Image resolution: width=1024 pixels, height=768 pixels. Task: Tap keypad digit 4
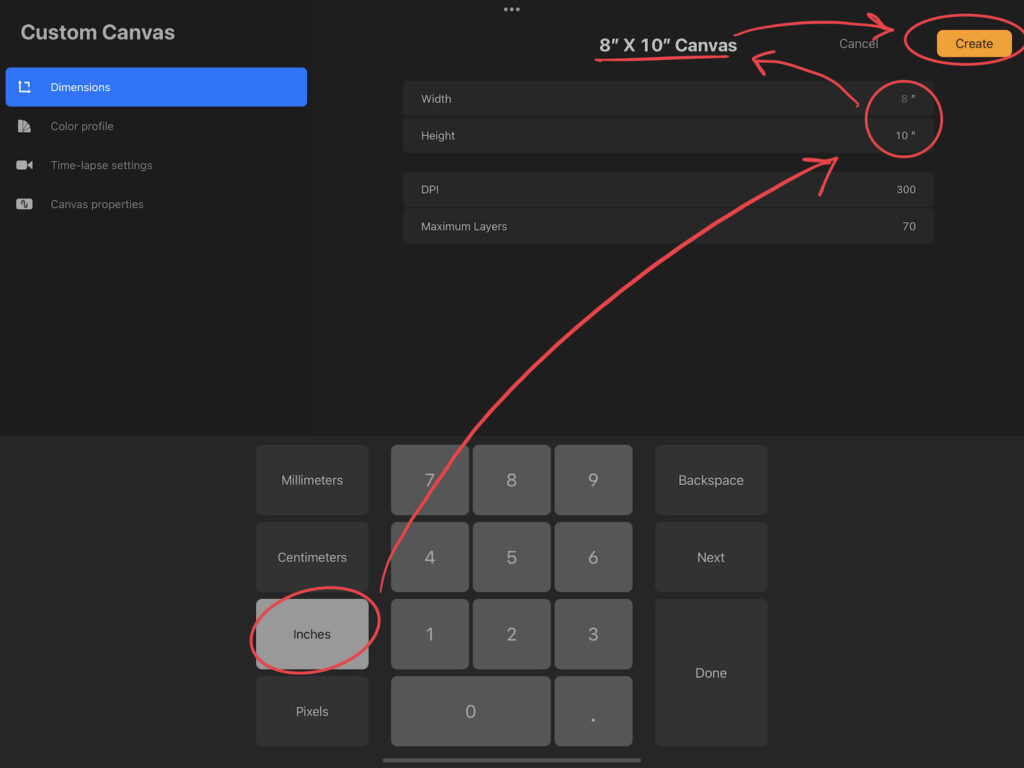(x=430, y=557)
